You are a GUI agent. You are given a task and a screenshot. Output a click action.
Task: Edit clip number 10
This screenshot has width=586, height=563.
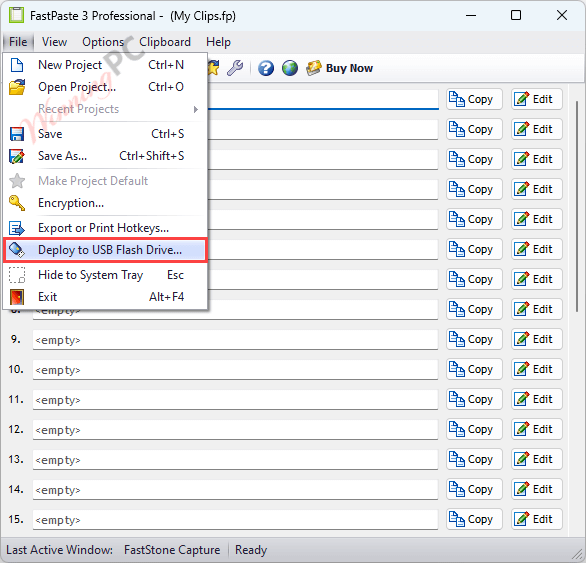pyautogui.click(x=537, y=369)
